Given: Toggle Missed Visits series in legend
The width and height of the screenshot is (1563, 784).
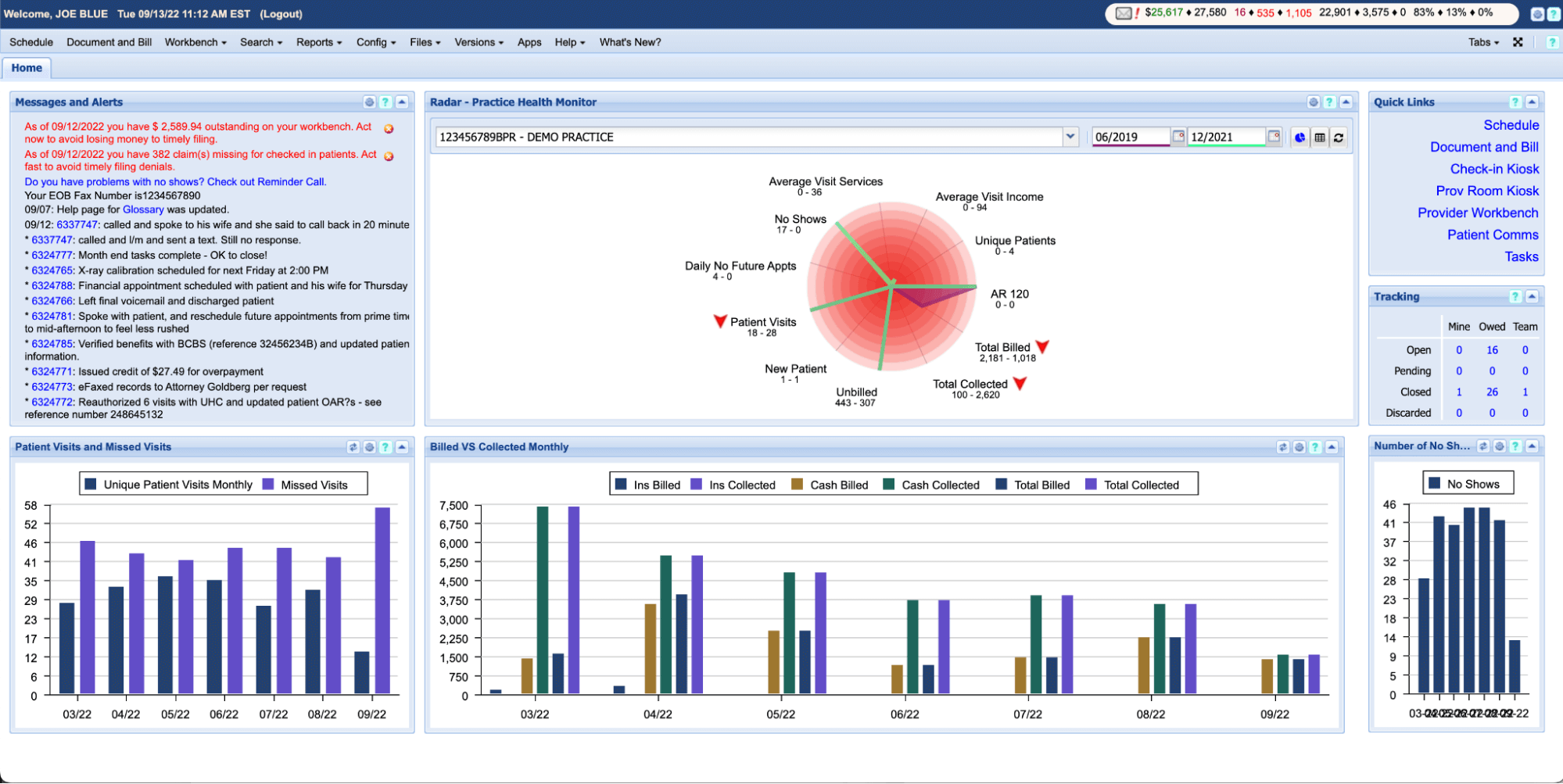Looking at the screenshot, I should 305,485.
